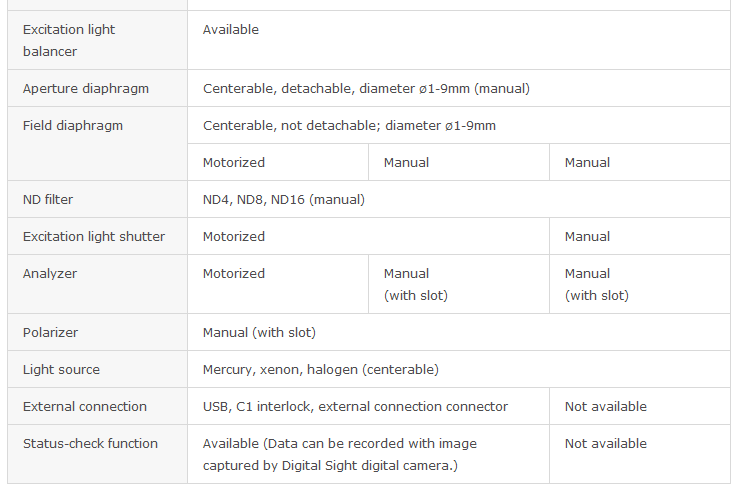737x489 pixels.
Task: Click the Excitation light shutter label
Action: coord(94,237)
